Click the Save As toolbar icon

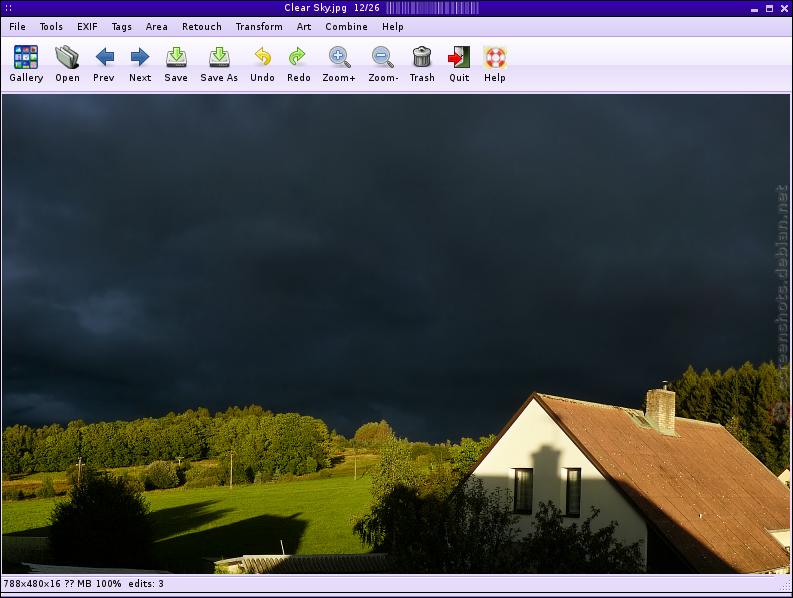[219, 57]
